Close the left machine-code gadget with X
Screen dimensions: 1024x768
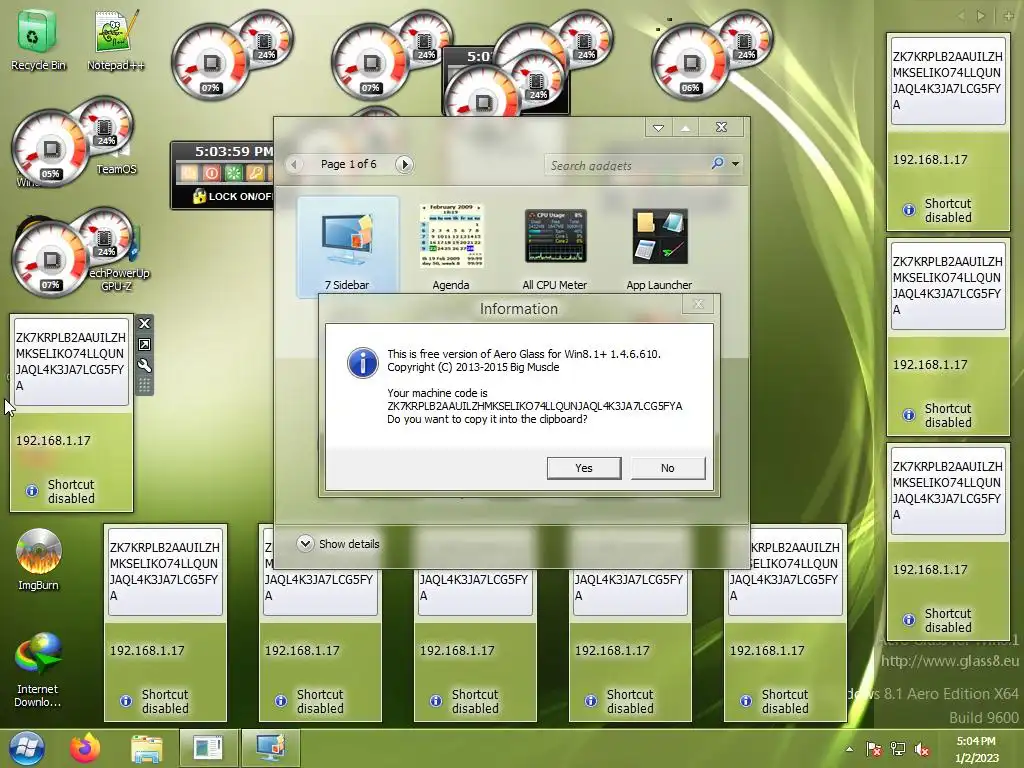(x=144, y=323)
